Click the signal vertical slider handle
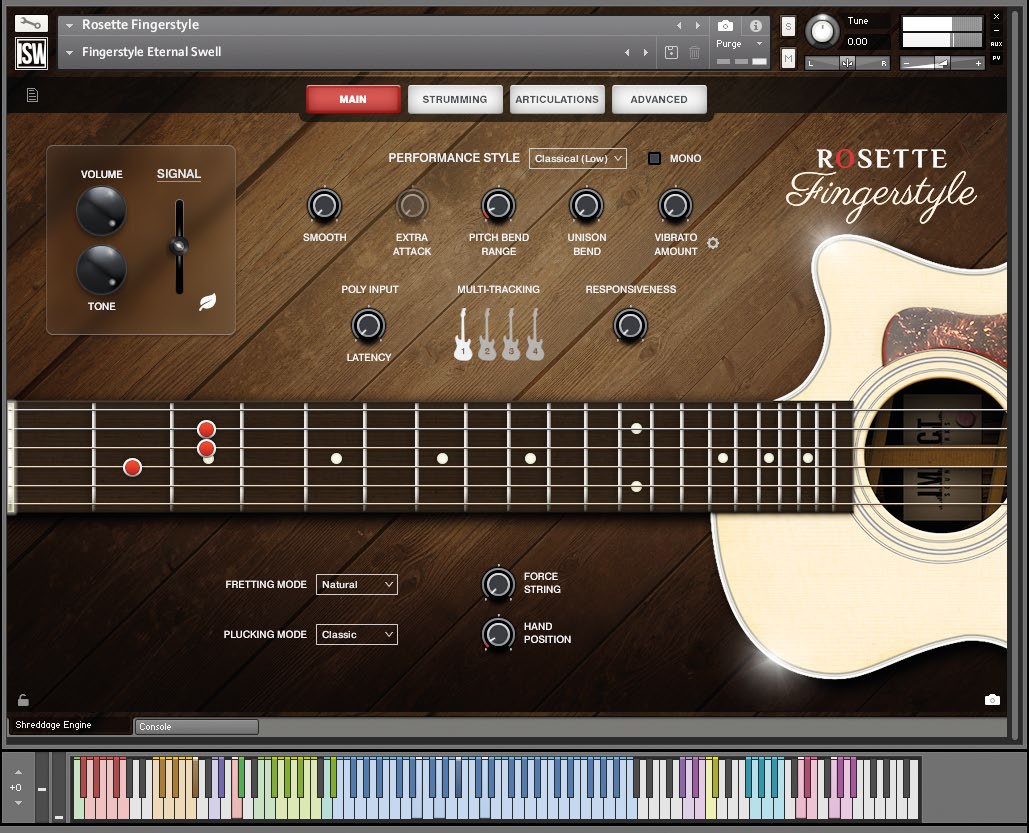1029x833 pixels. coord(178,246)
